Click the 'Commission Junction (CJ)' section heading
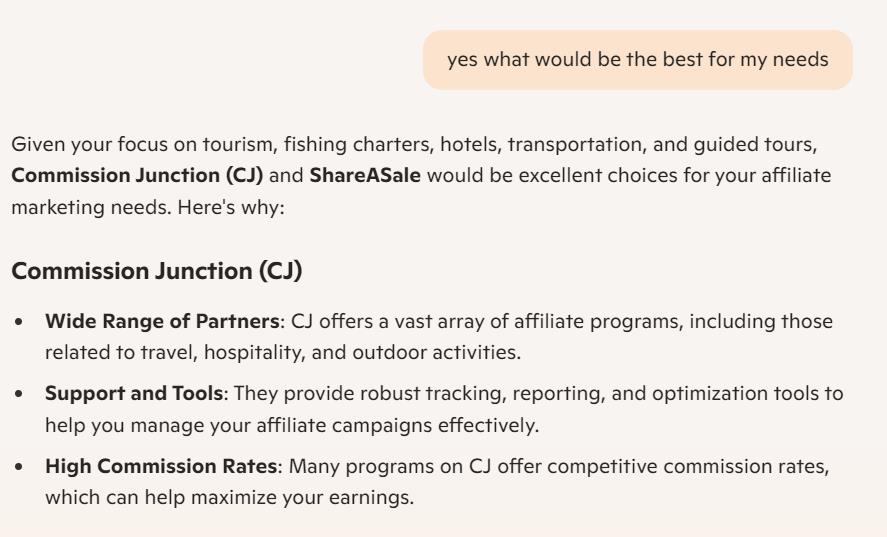The width and height of the screenshot is (887, 537). pos(156,270)
